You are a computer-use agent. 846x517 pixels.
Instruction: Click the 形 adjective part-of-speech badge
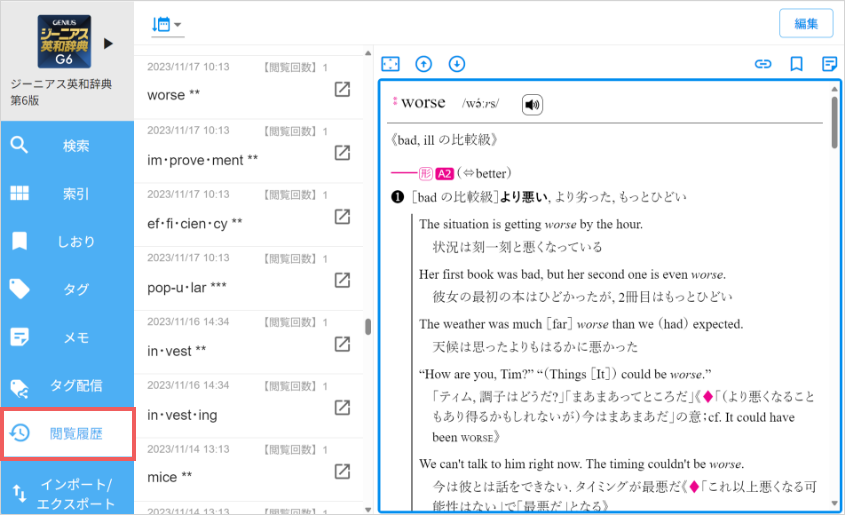tap(426, 174)
